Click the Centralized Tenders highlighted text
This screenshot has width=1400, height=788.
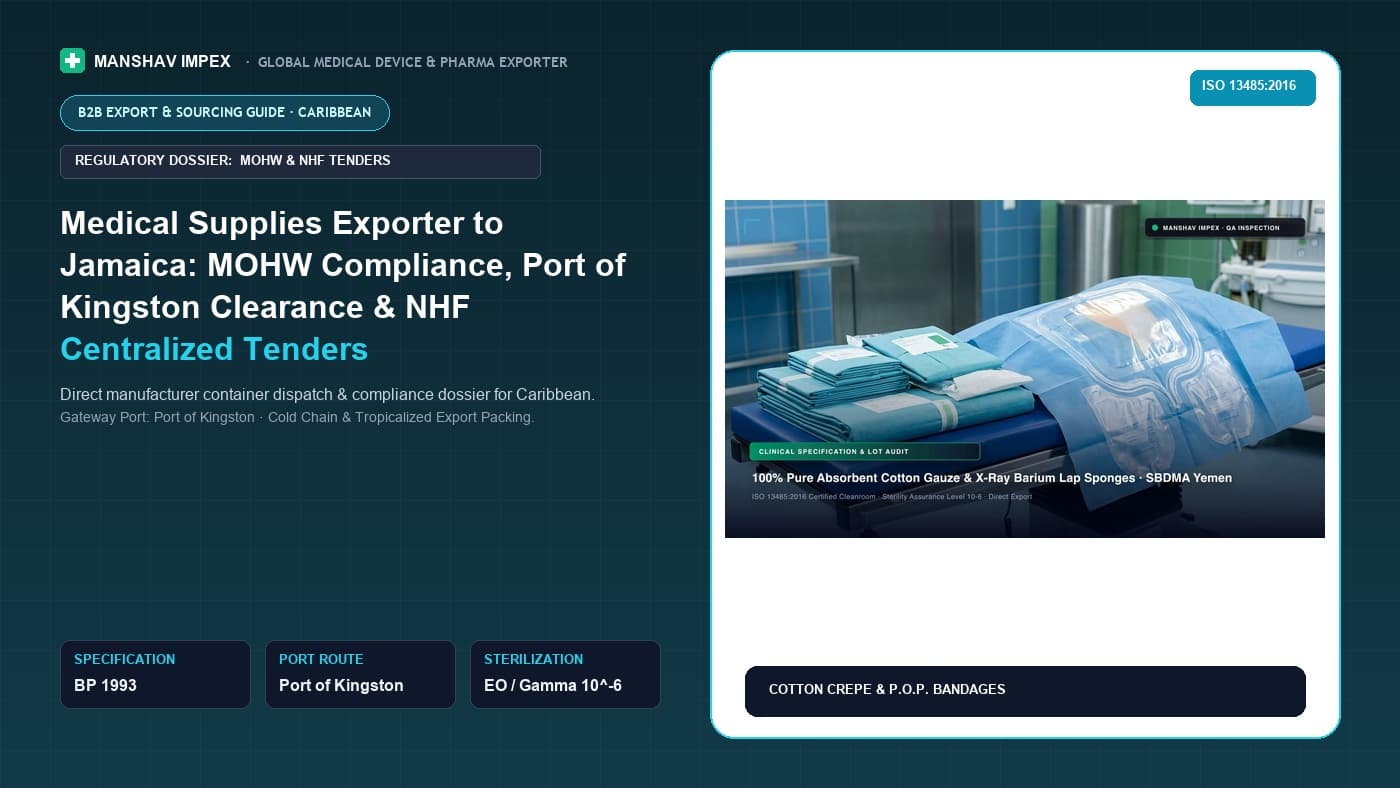(214, 349)
